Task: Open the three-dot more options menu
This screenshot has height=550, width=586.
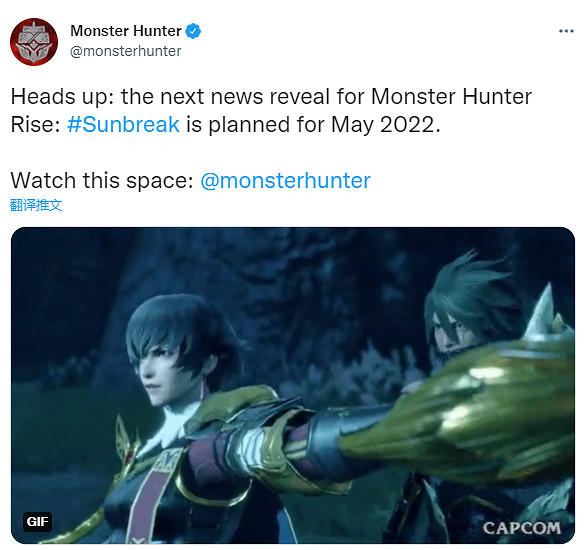Action: tap(566, 31)
